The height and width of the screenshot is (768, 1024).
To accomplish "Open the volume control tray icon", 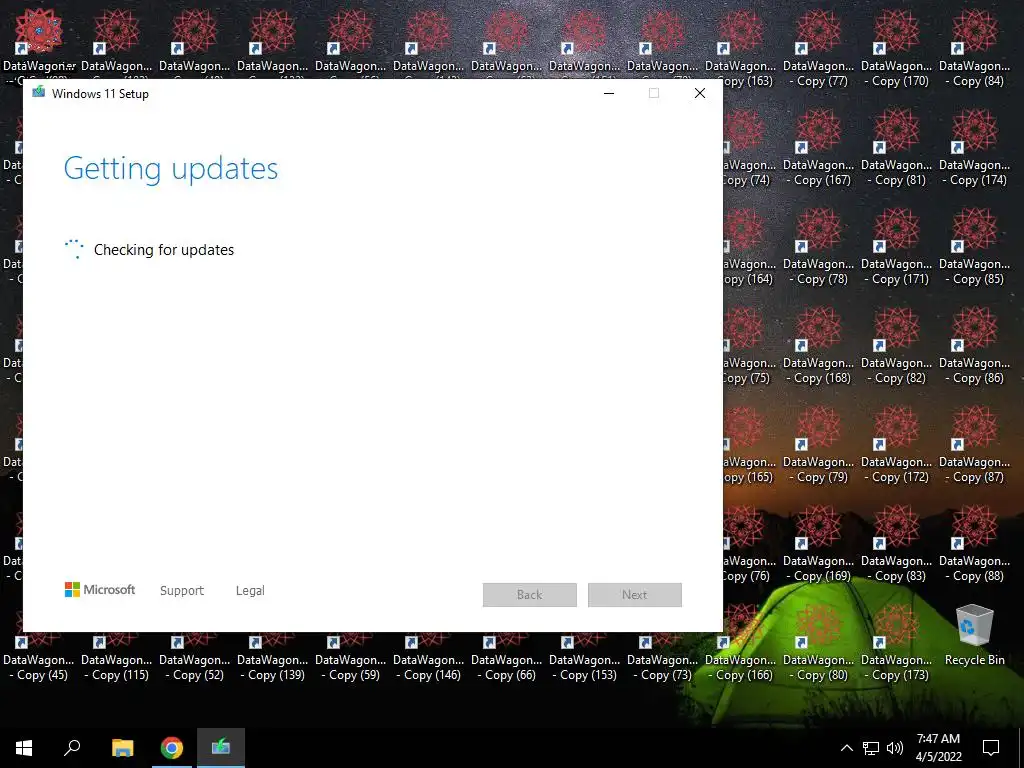I will [x=895, y=748].
